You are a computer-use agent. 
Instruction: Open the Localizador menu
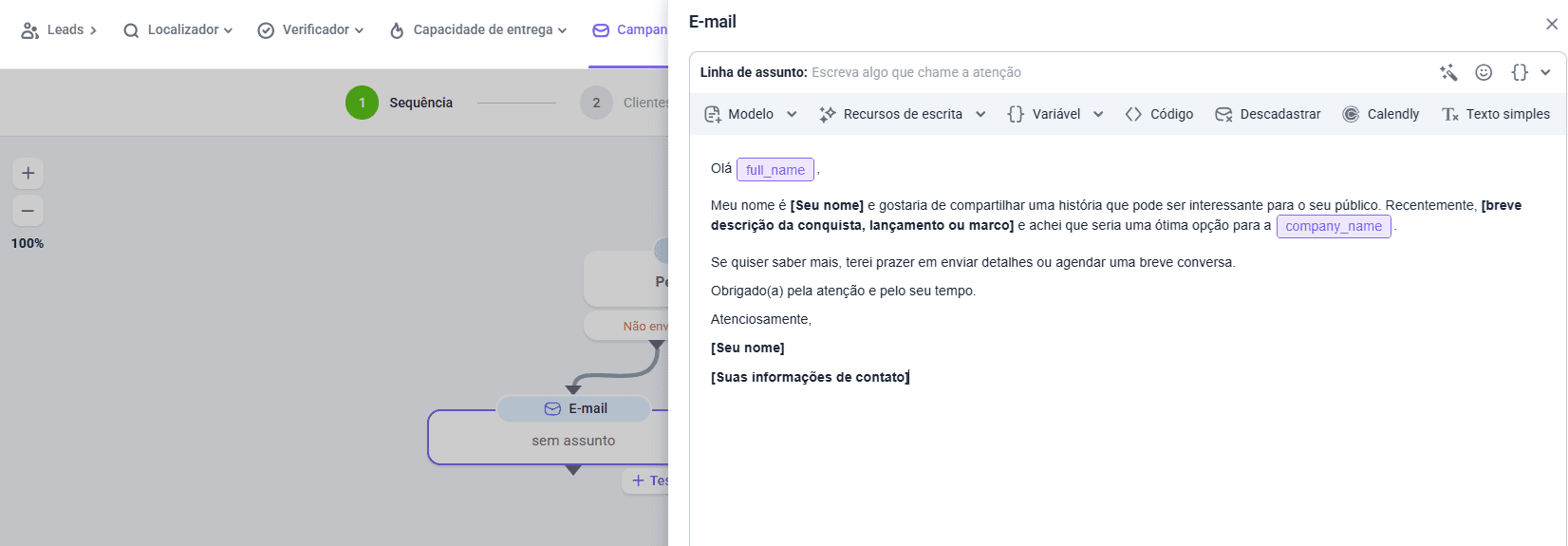[x=178, y=30]
